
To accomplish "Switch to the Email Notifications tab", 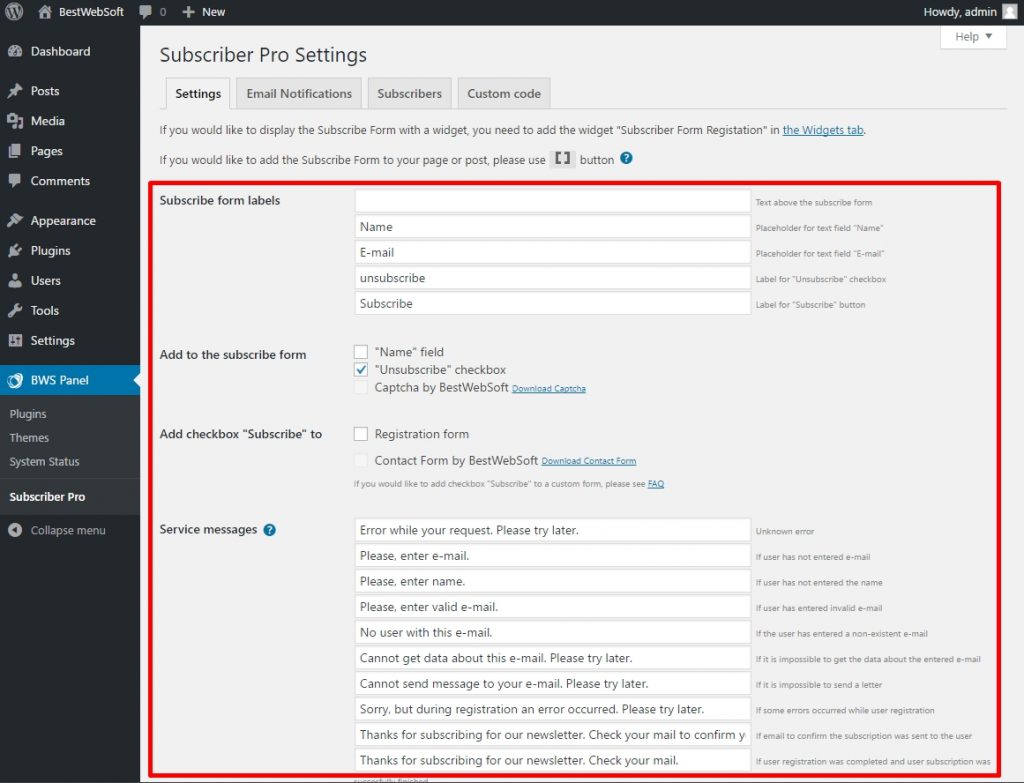I will (x=298, y=93).
